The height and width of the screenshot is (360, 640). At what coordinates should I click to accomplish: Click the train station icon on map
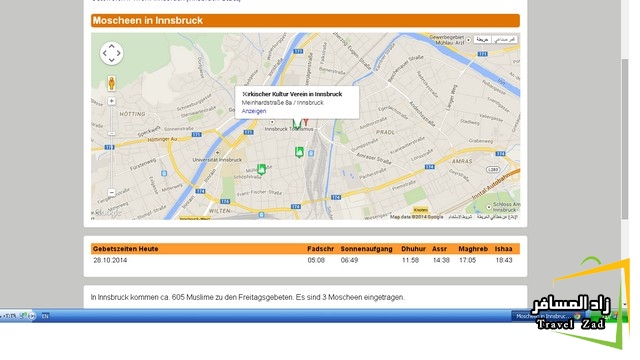coord(311,153)
